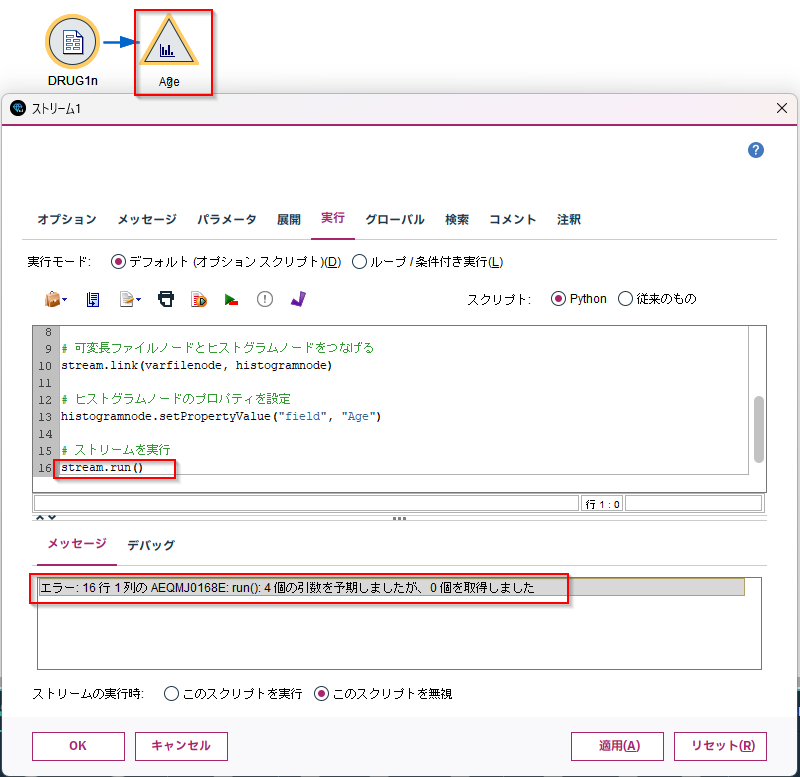
Task: Click the briefcase tools toolbar icon
Action: pos(52,299)
